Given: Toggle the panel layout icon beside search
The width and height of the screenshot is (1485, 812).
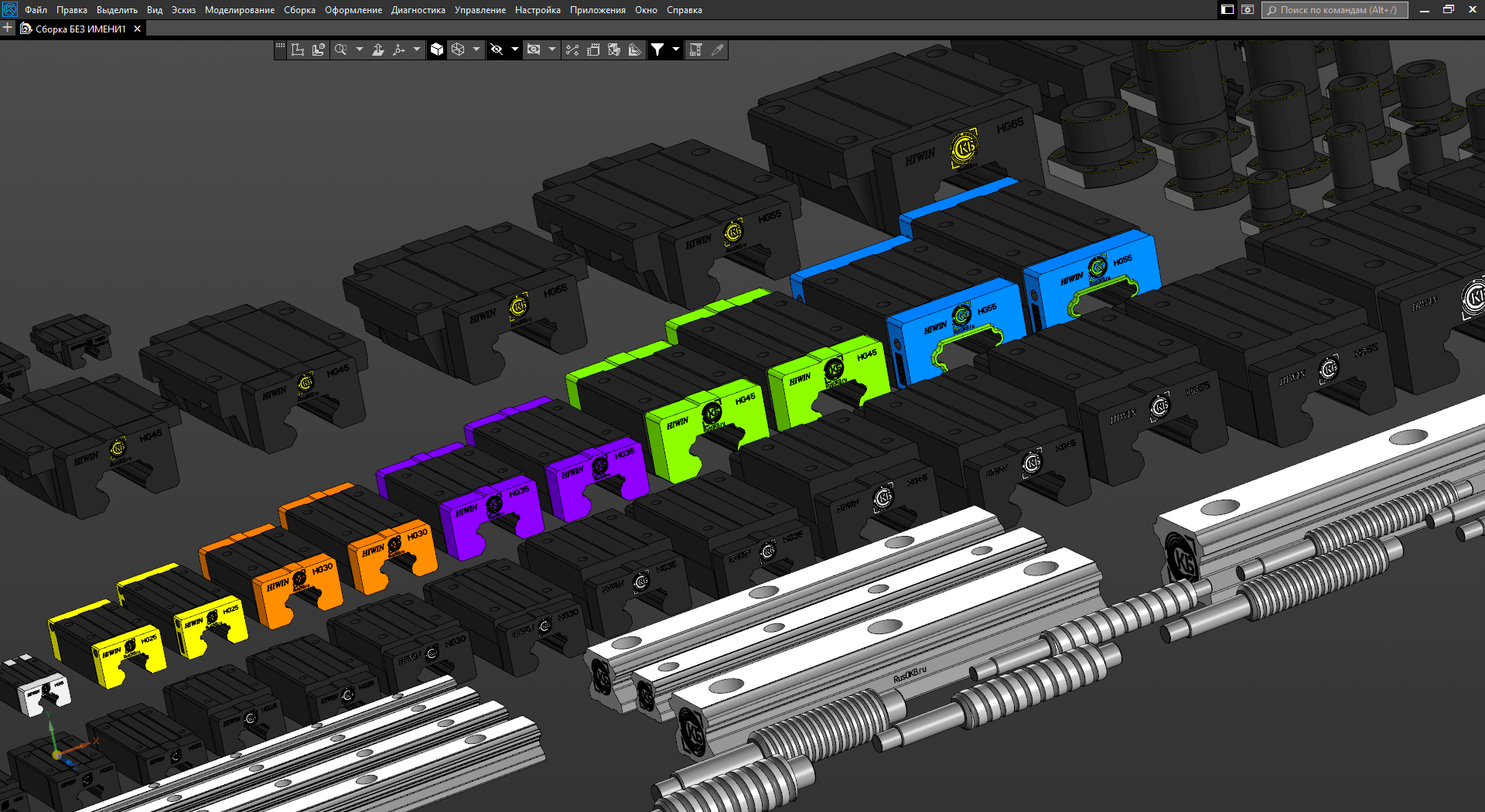Looking at the screenshot, I should pos(1227,10).
